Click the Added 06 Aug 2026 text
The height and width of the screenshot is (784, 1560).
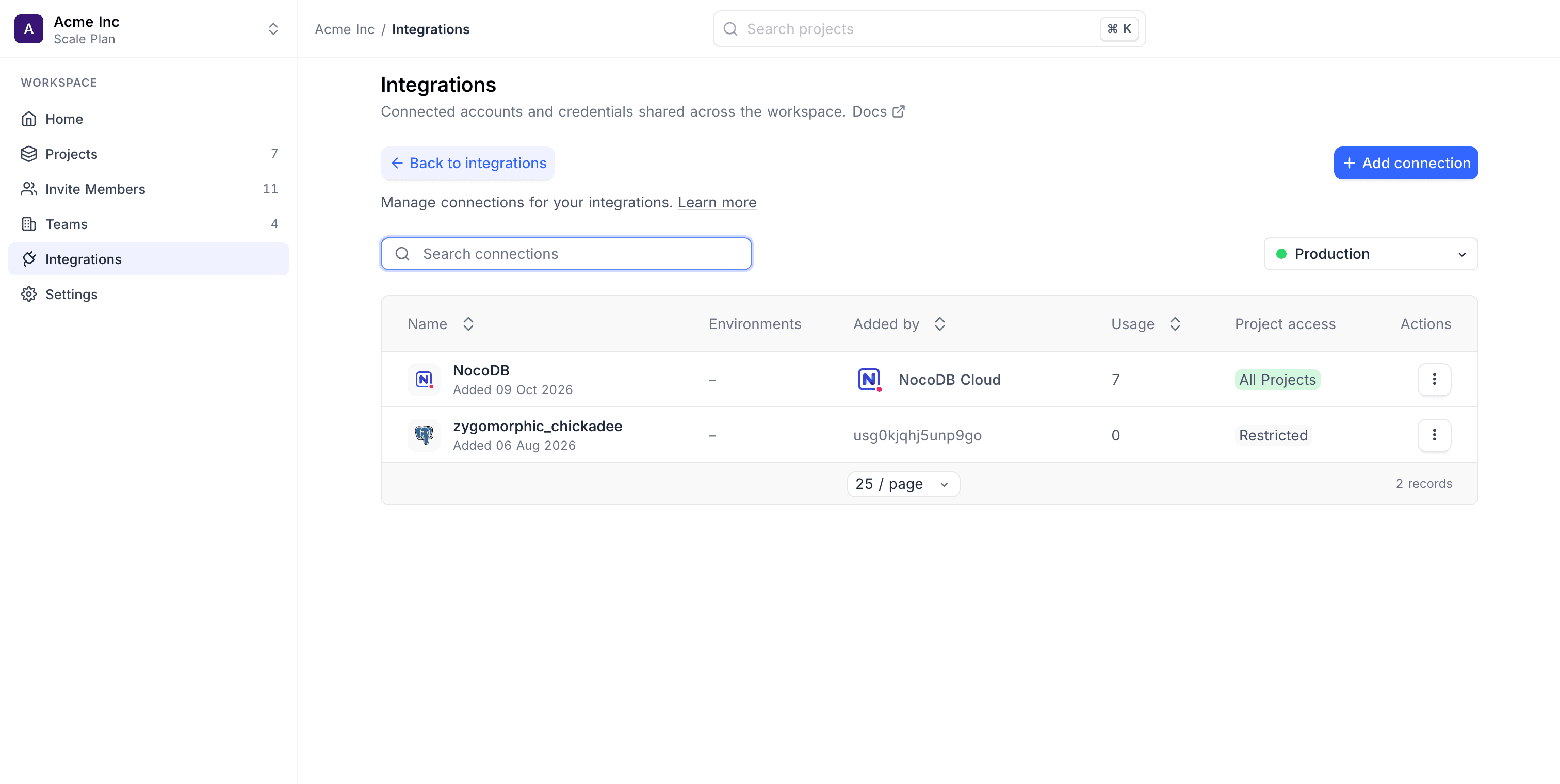tap(514, 446)
